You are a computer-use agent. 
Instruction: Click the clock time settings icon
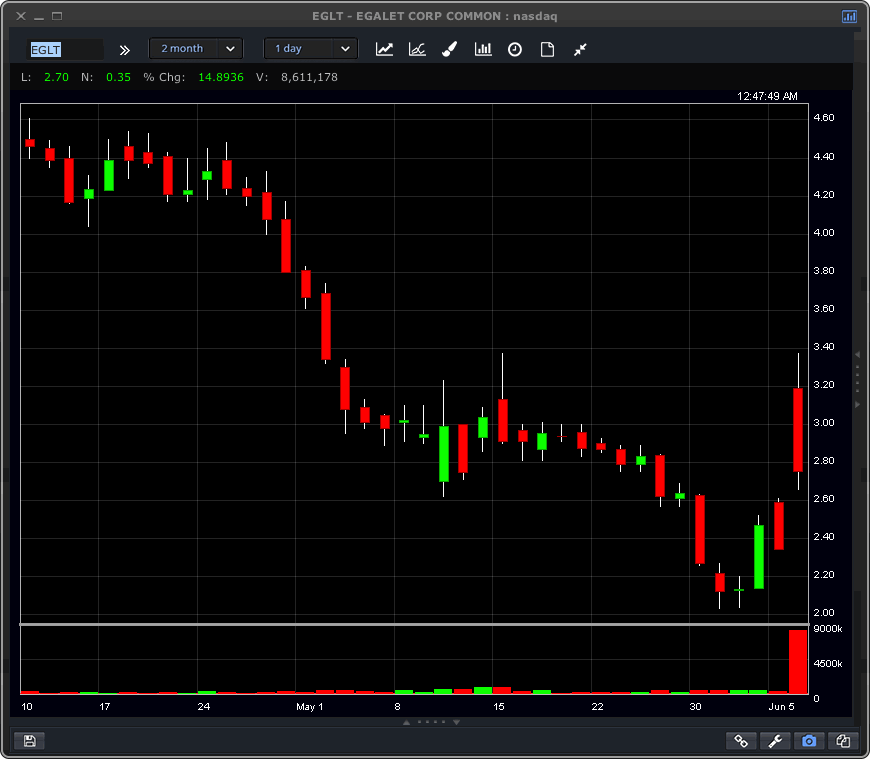click(x=515, y=49)
